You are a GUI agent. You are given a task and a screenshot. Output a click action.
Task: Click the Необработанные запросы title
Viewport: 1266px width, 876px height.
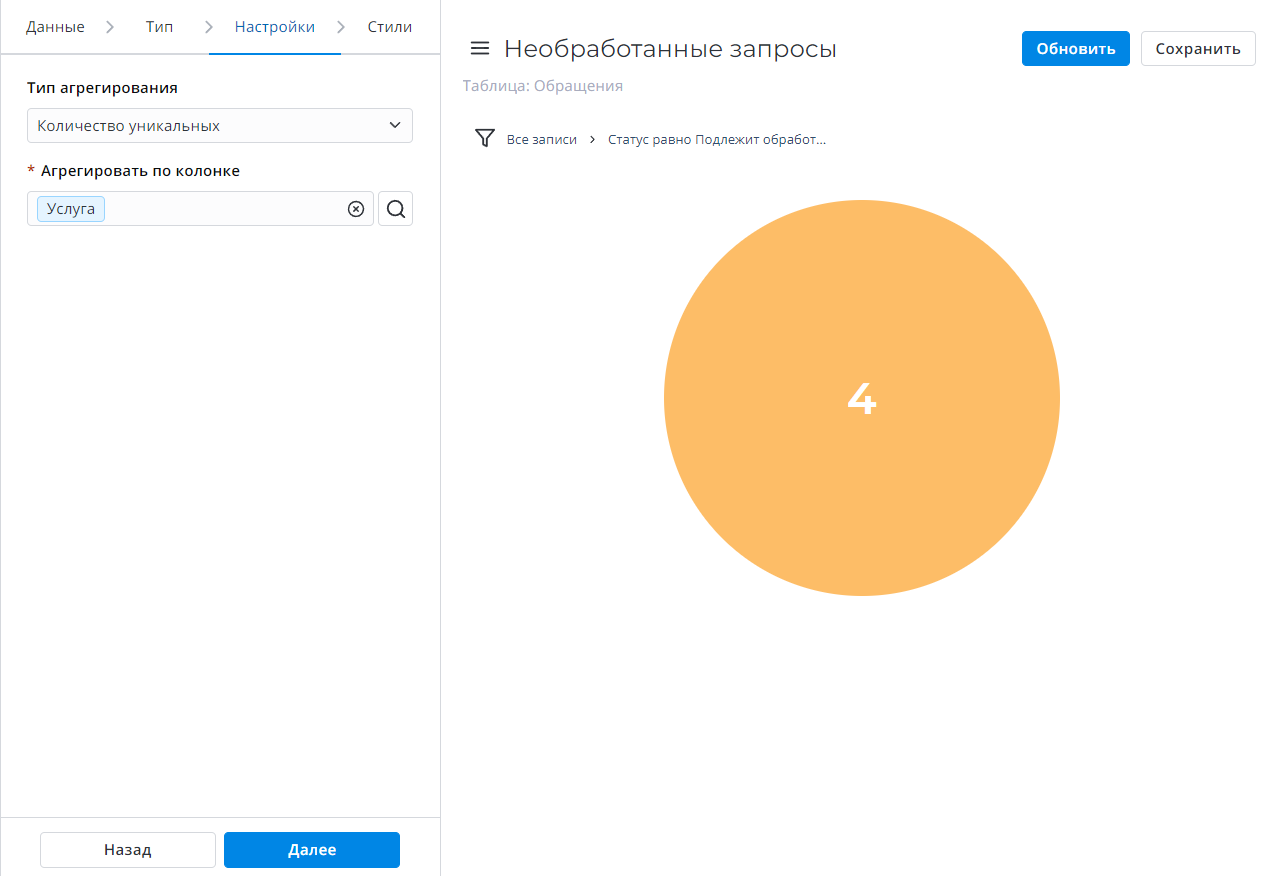(x=670, y=49)
